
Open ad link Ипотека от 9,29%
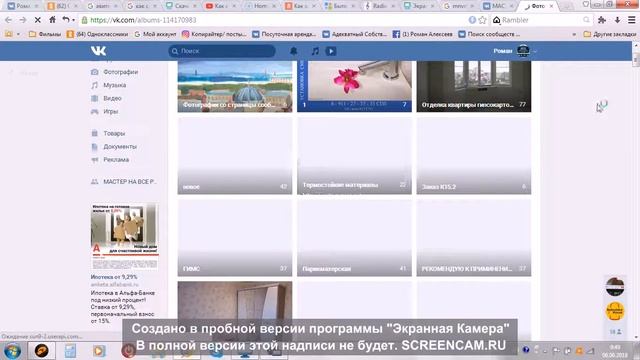pyautogui.click(x=114, y=277)
